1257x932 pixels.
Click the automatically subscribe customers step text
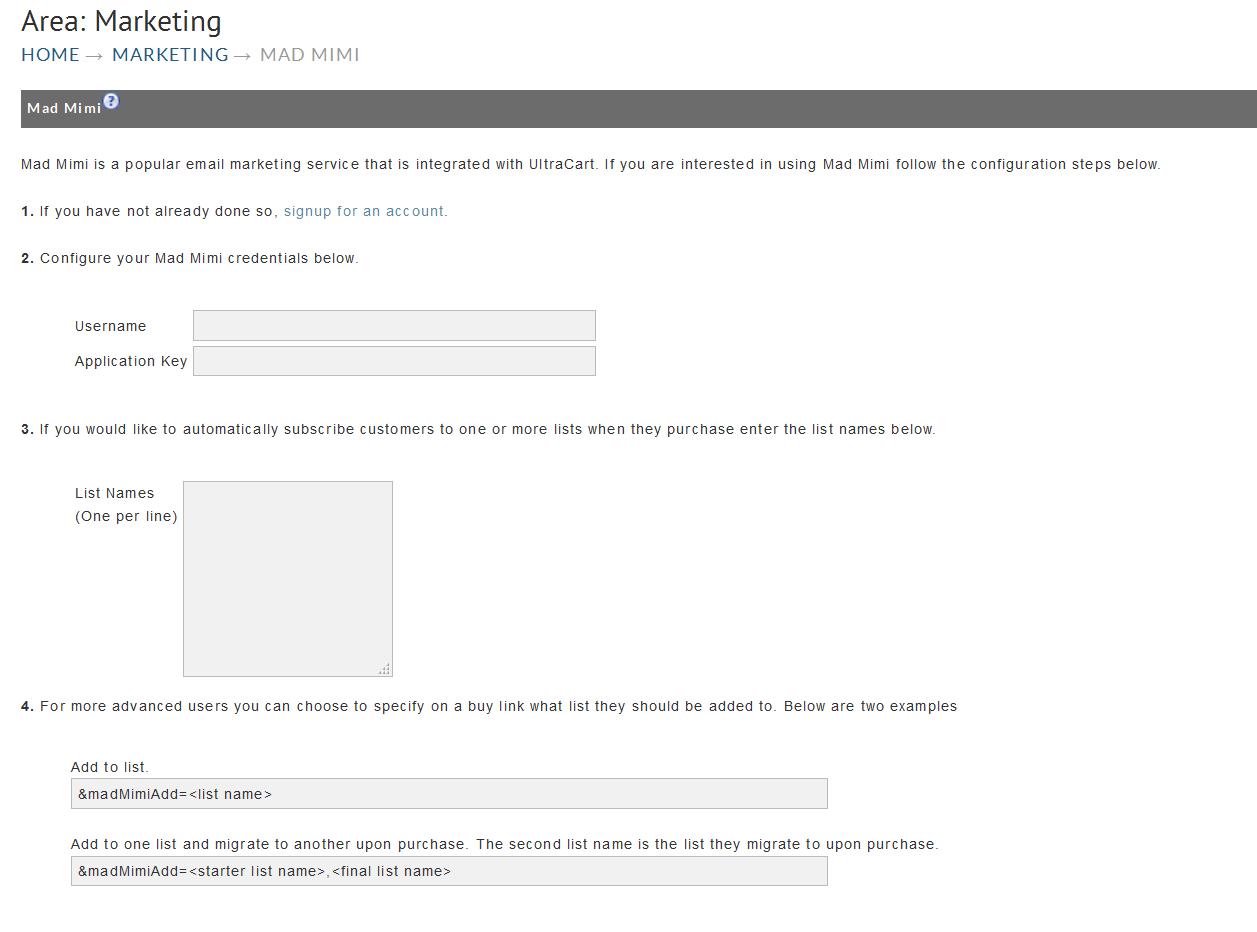pyautogui.click(x=478, y=429)
